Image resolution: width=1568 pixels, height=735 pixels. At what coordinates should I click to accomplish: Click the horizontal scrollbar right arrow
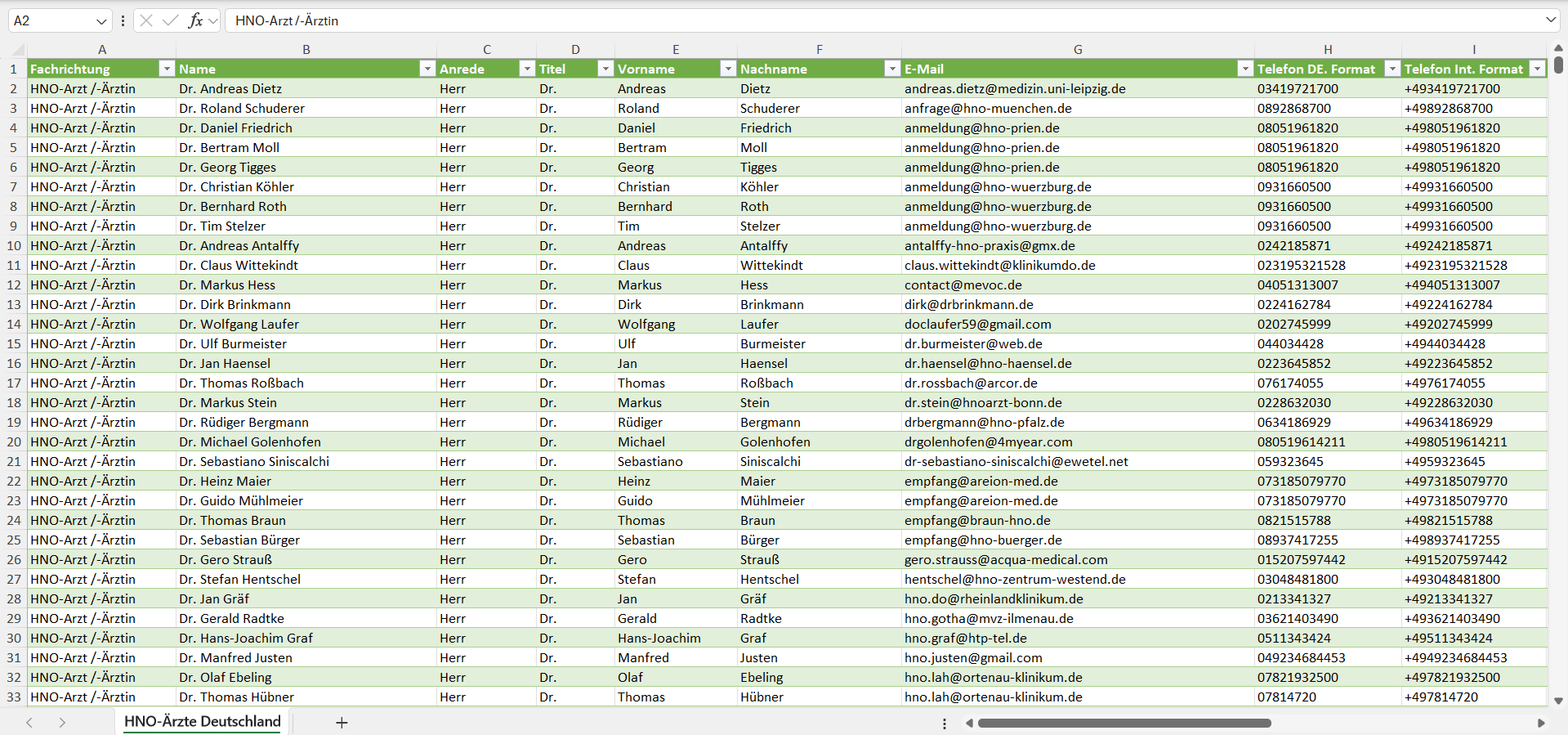pyautogui.click(x=1541, y=723)
